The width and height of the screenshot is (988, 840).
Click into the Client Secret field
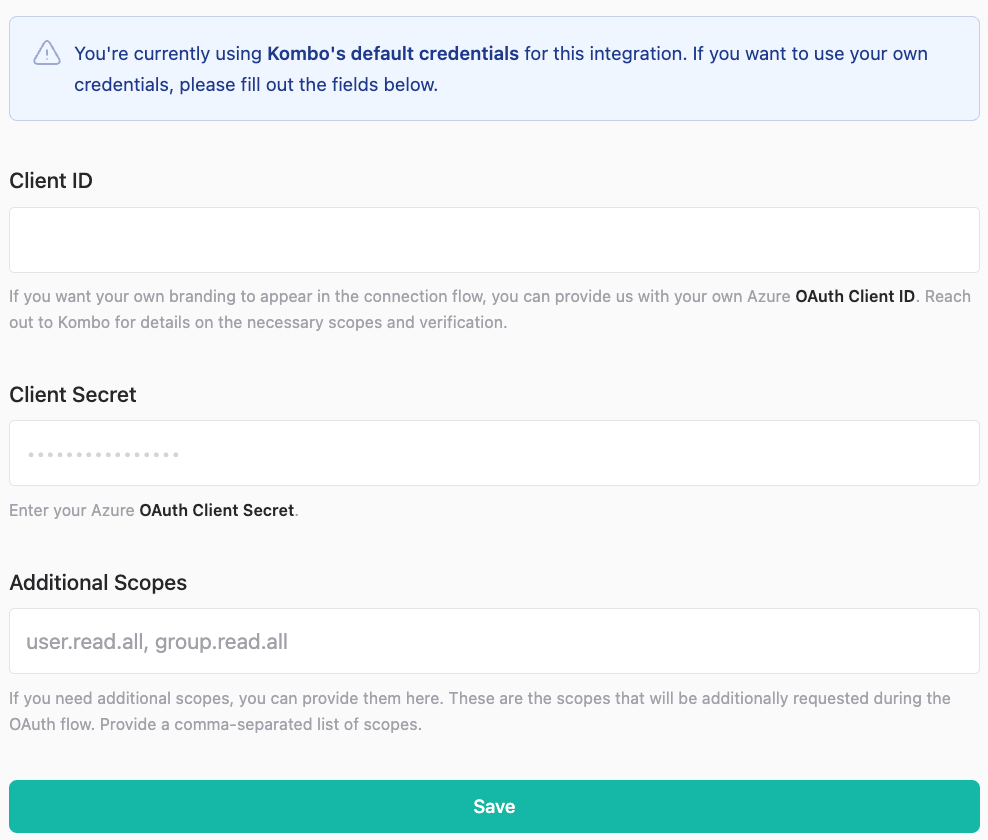pos(494,453)
